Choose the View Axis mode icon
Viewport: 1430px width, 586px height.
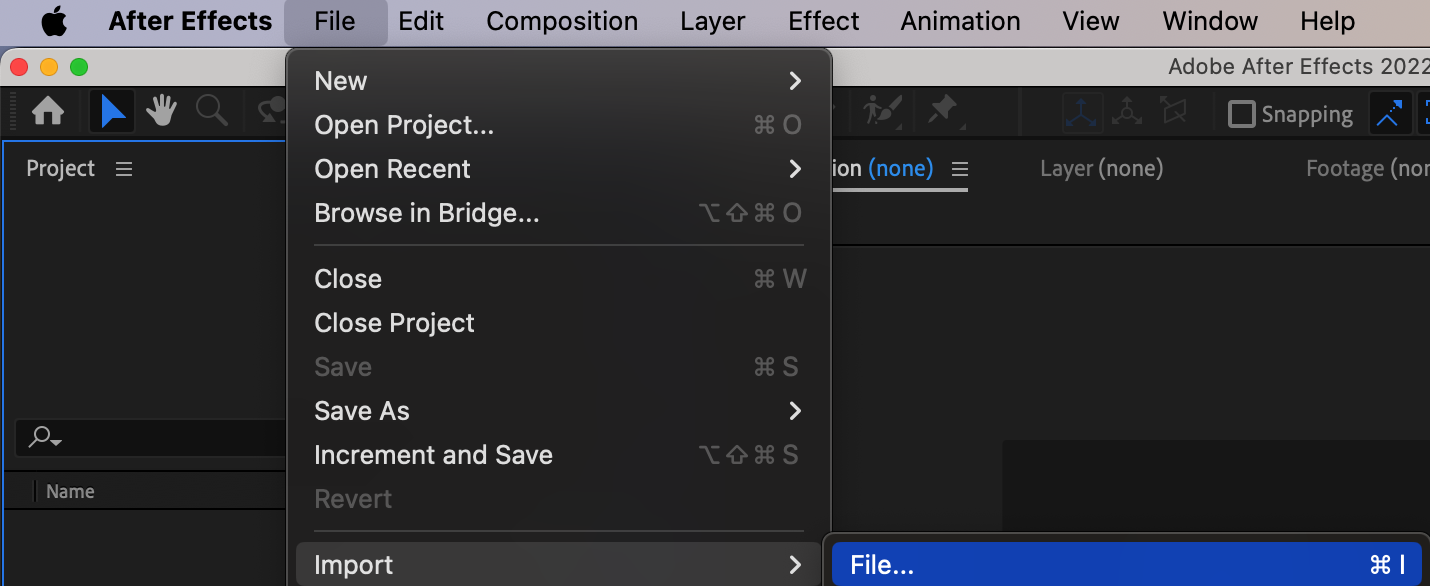click(1173, 113)
